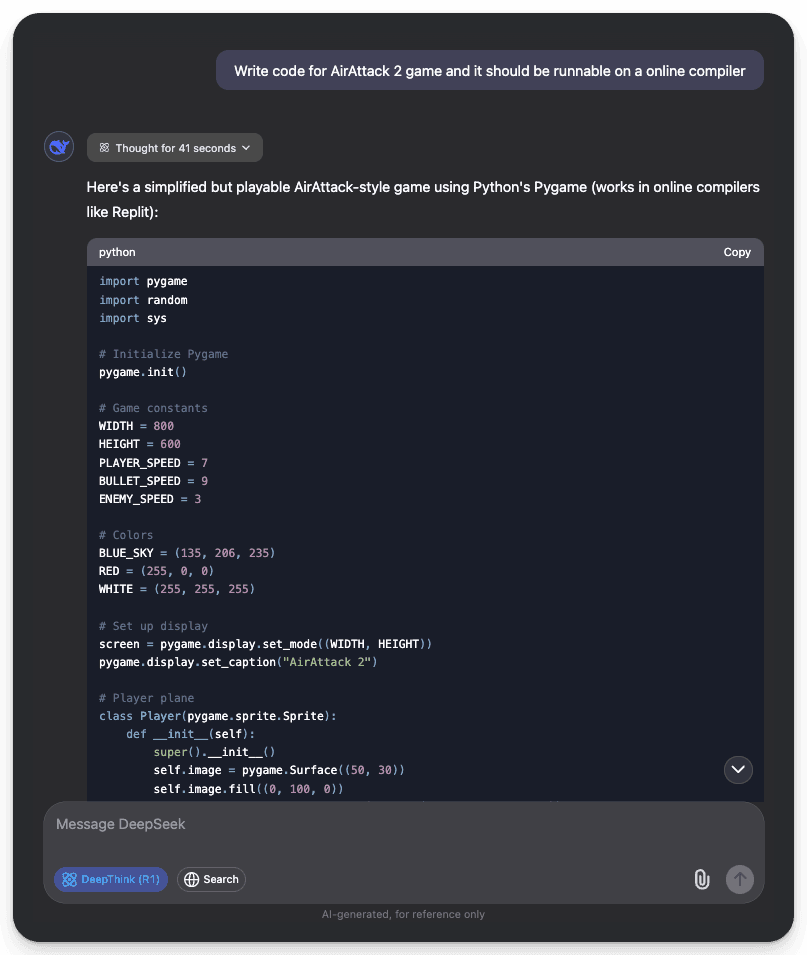Screen dimensions: 807x955
Task: Click the paperclip attach file icon
Action: (702, 879)
